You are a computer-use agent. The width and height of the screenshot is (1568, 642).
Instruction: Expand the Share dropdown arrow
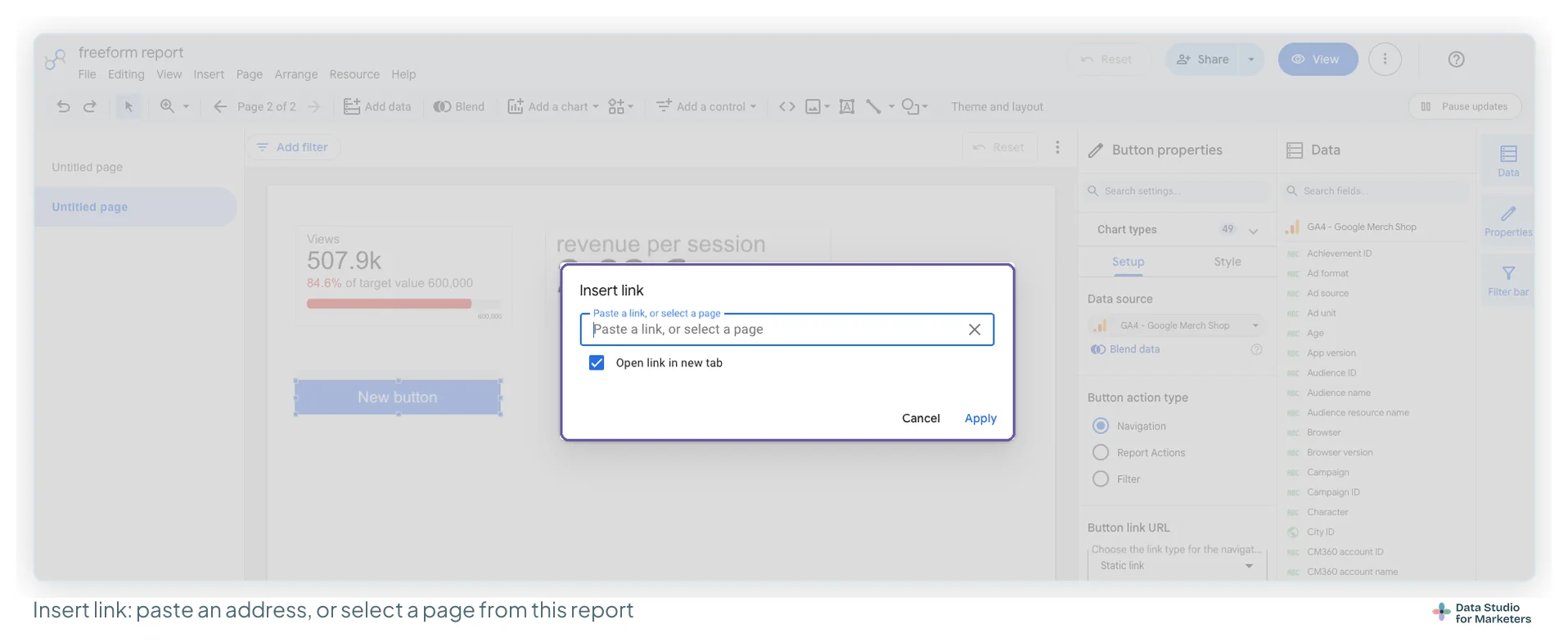click(1250, 59)
